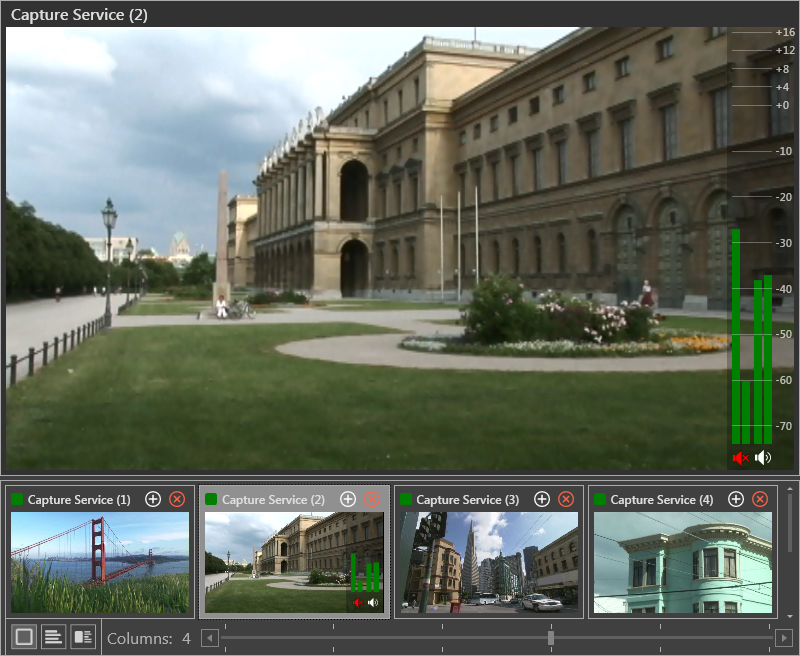Toggle green status indicator of Capture Service (3)
800x656 pixels.
406,499
